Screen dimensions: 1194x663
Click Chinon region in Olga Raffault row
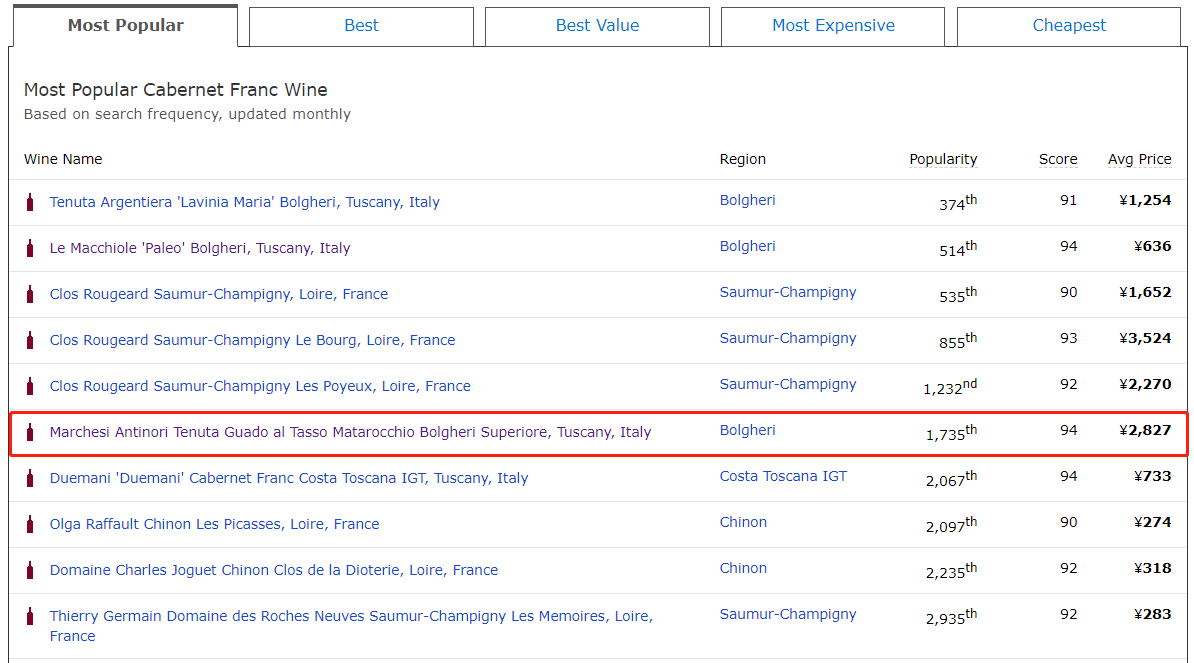743,522
